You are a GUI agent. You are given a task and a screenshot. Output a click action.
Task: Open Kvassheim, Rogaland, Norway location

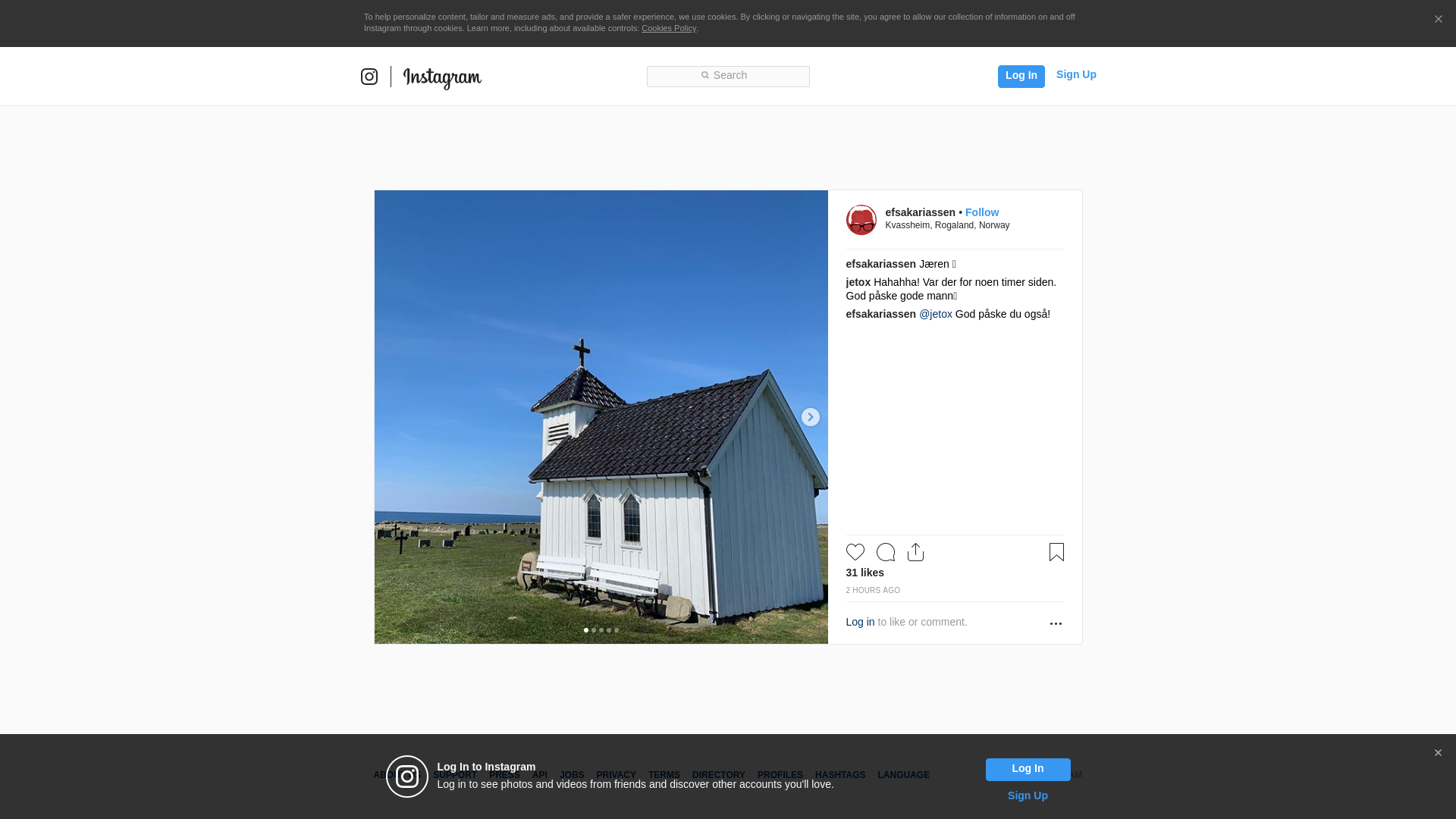click(x=947, y=225)
